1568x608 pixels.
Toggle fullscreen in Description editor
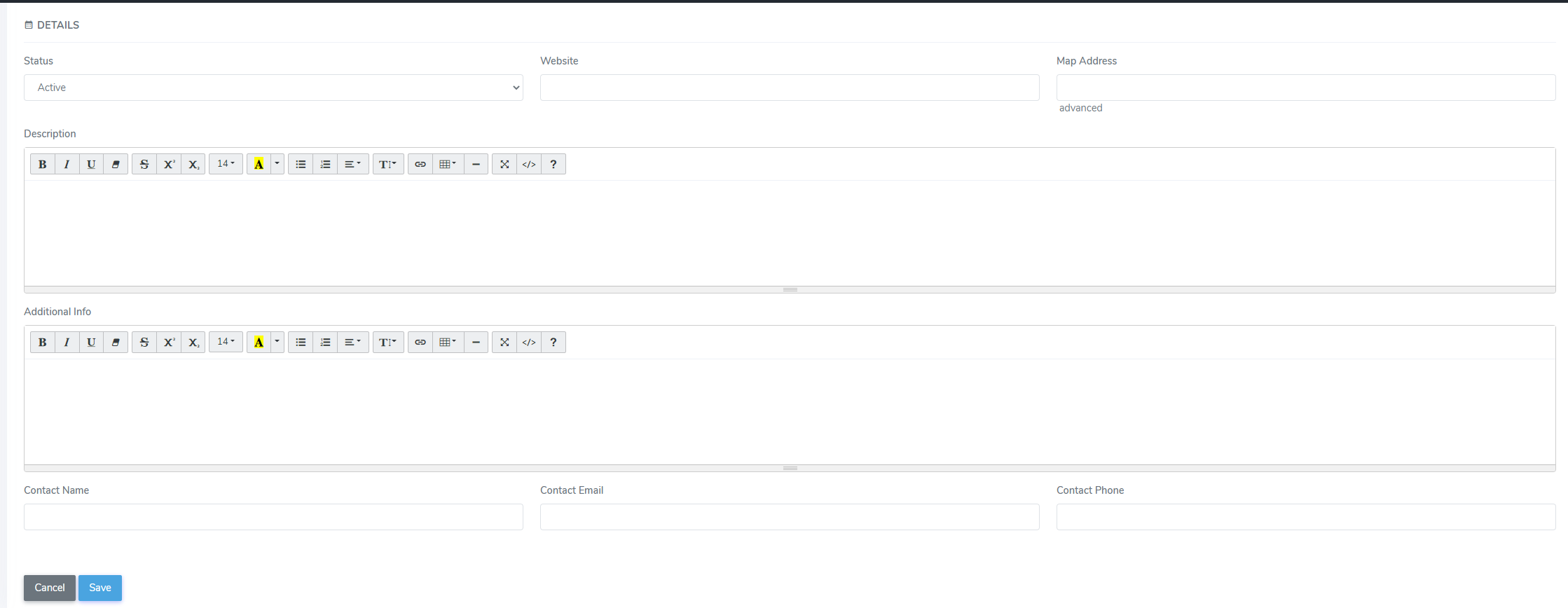(504, 164)
